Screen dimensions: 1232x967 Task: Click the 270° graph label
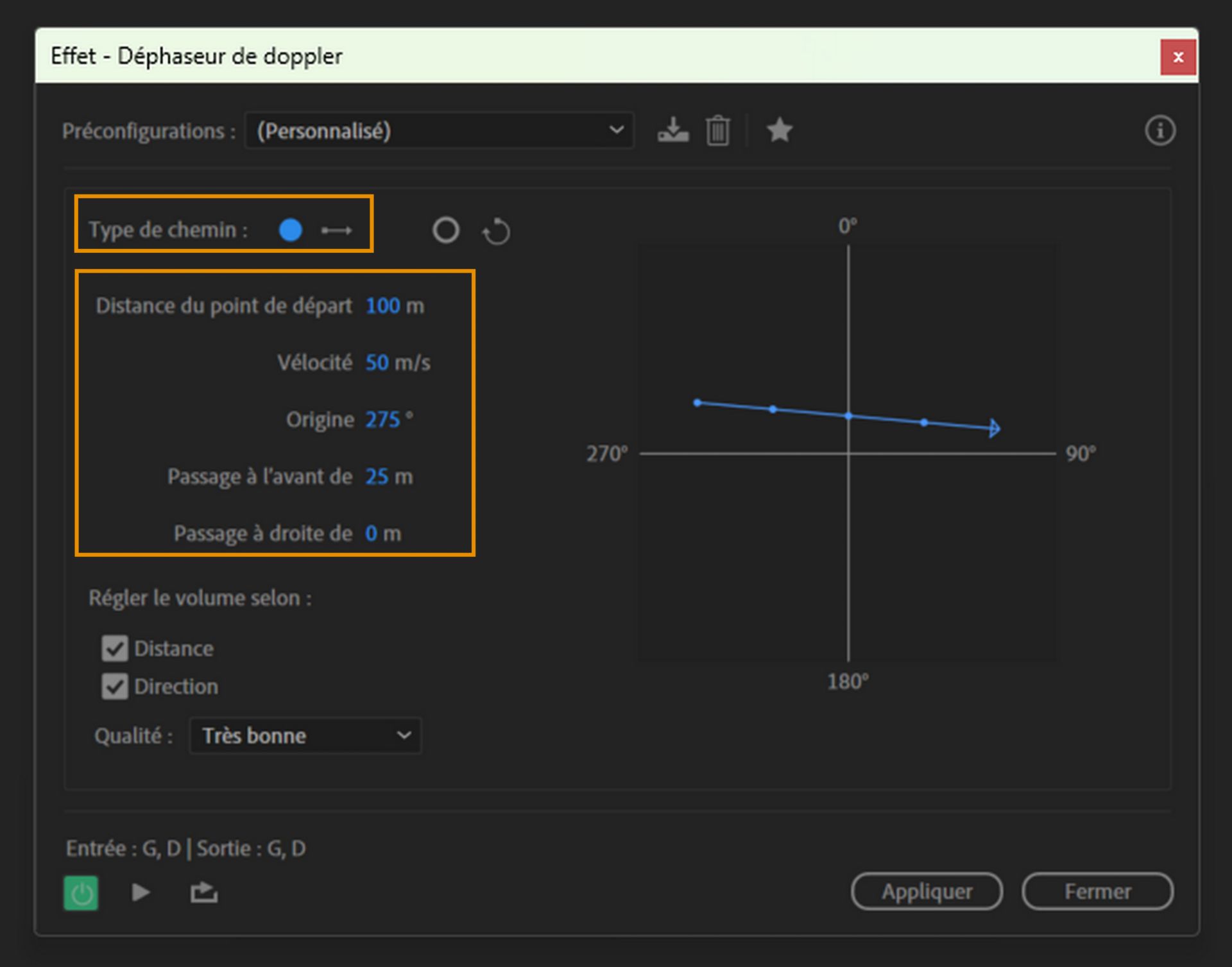(x=607, y=454)
